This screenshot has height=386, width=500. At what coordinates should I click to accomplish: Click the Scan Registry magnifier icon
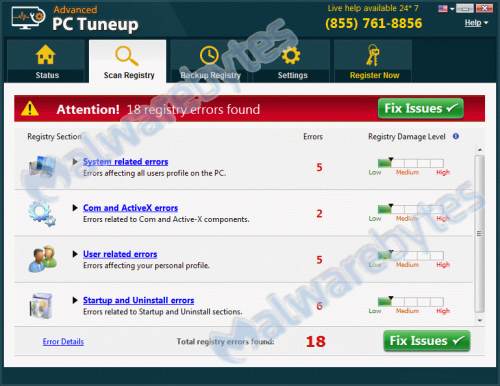127,56
